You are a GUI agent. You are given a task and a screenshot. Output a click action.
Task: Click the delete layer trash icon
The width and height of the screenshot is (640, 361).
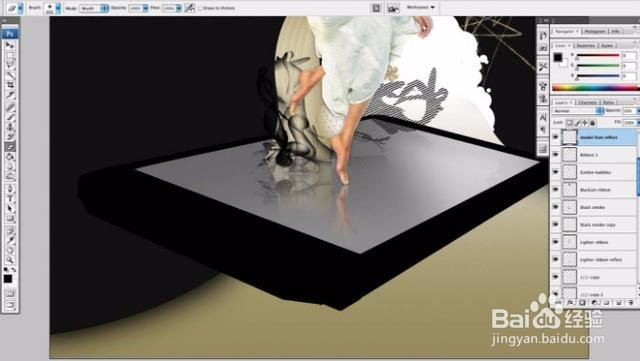pos(631,303)
